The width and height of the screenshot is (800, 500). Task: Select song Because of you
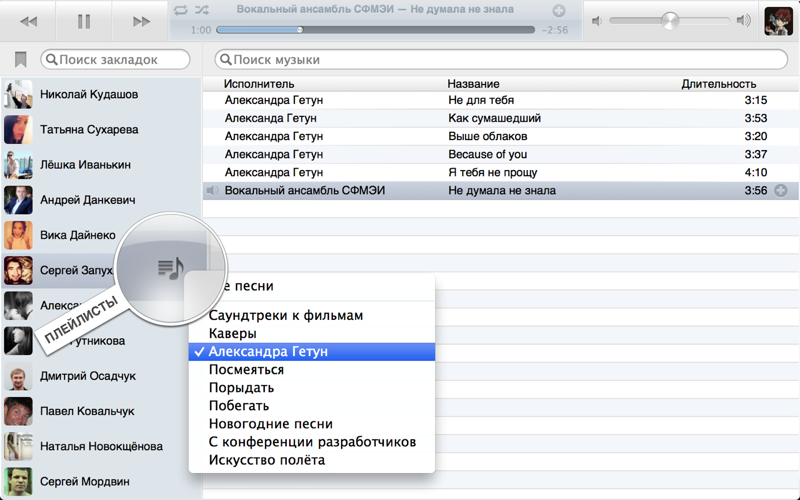coord(501,154)
